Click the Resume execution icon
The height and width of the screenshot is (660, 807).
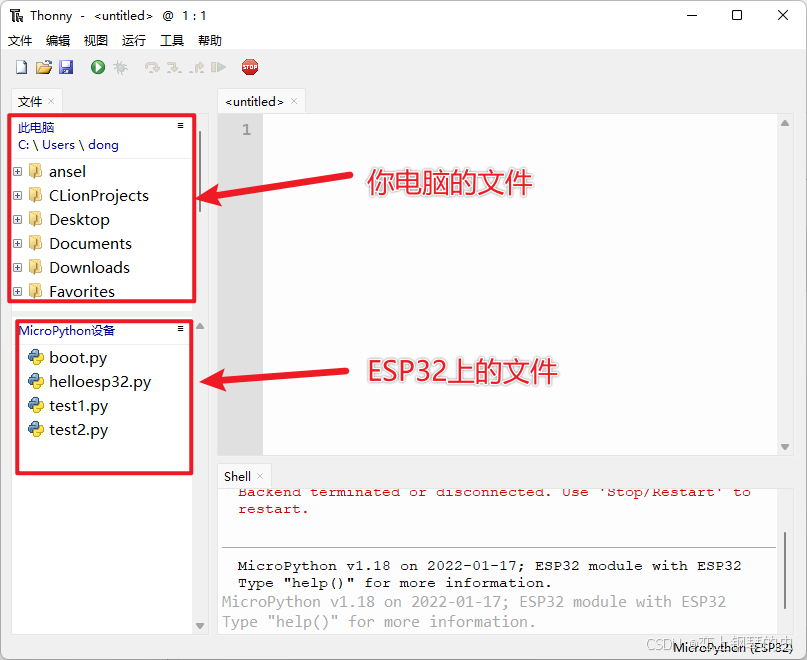coord(218,67)
